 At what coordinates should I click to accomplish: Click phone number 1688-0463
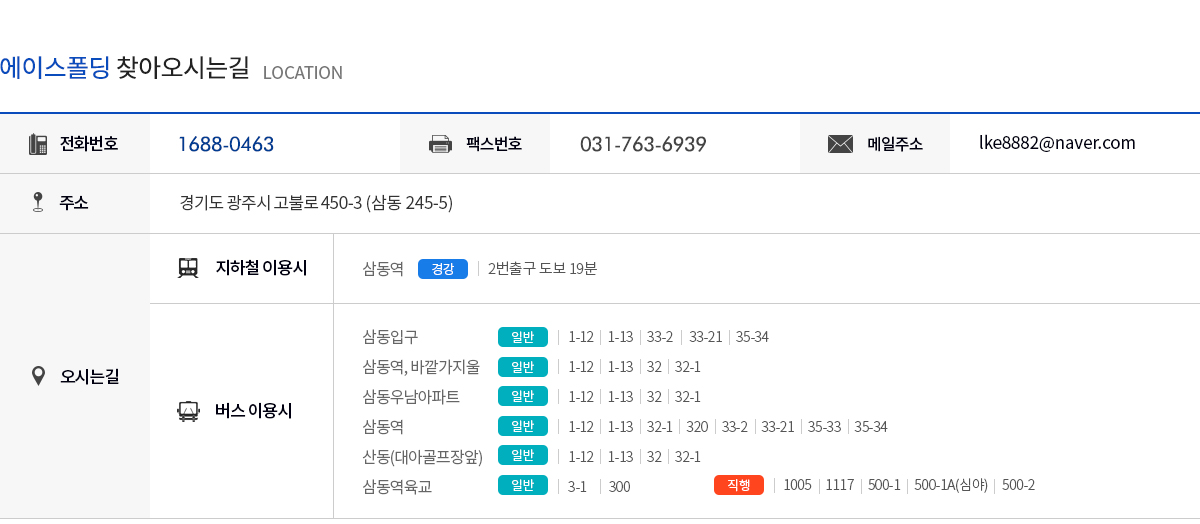(x=226, y=144)
